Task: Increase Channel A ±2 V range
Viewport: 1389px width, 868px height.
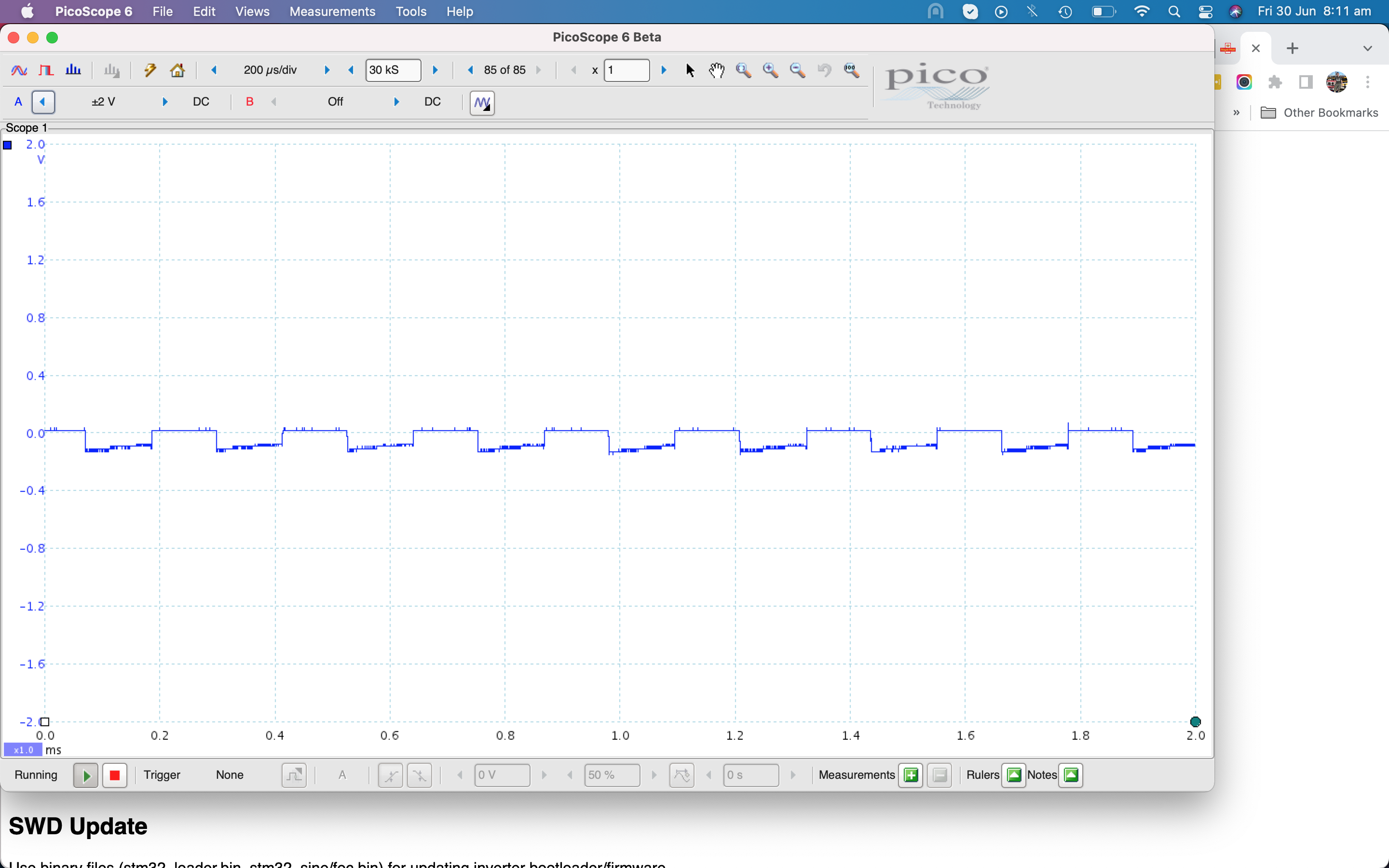Action: [165, 102]
